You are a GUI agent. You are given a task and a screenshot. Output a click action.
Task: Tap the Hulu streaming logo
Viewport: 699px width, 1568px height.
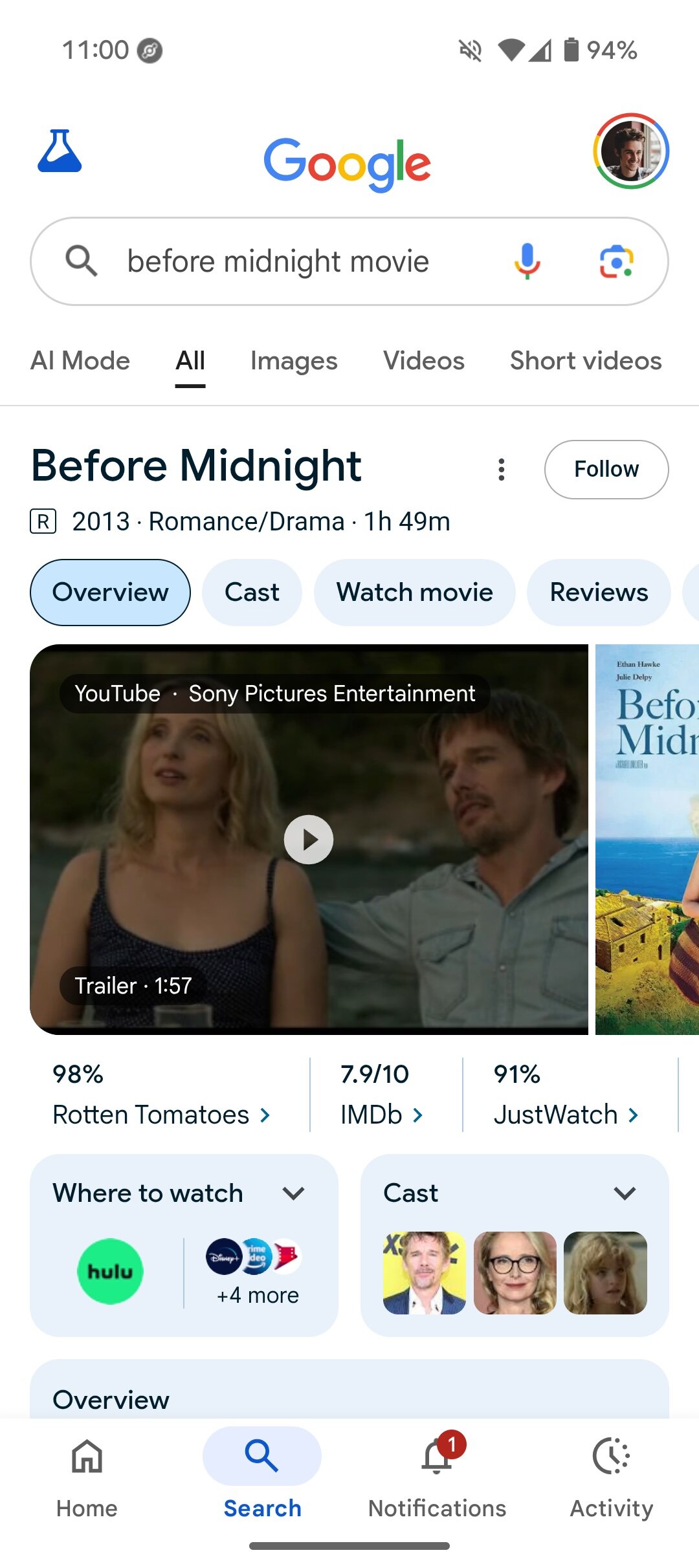110,1271
